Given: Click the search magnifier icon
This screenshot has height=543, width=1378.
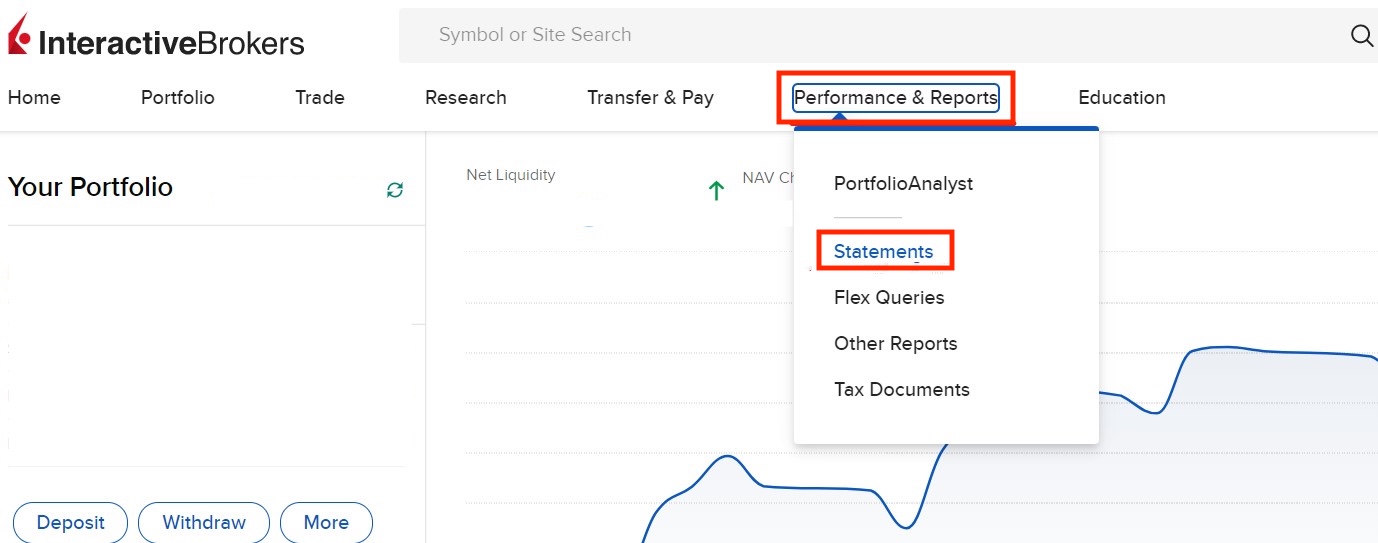Looking at the screenshot, I should tap(1362, 35).
